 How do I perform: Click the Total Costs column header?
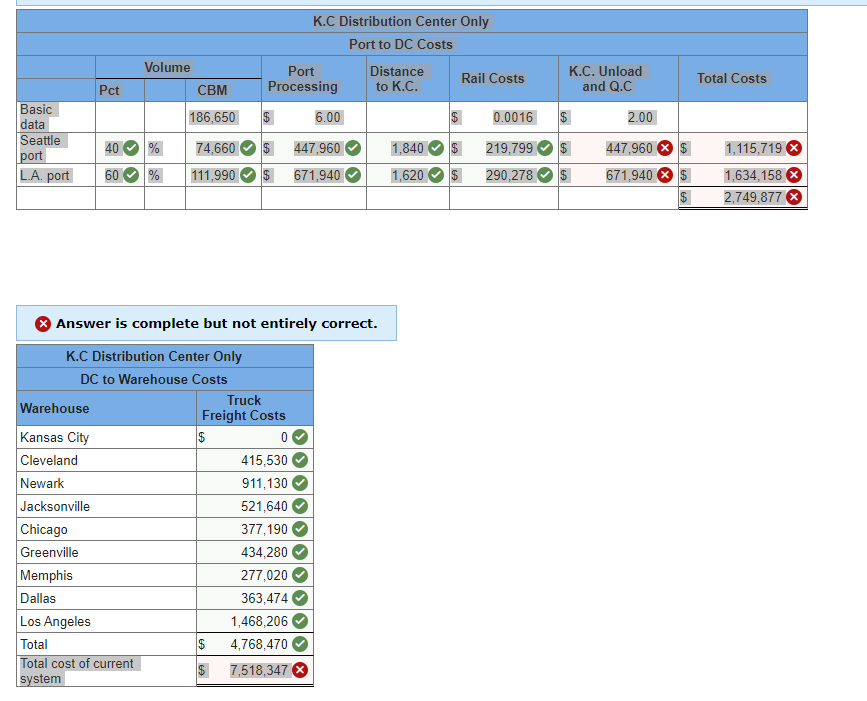point(732,79)
